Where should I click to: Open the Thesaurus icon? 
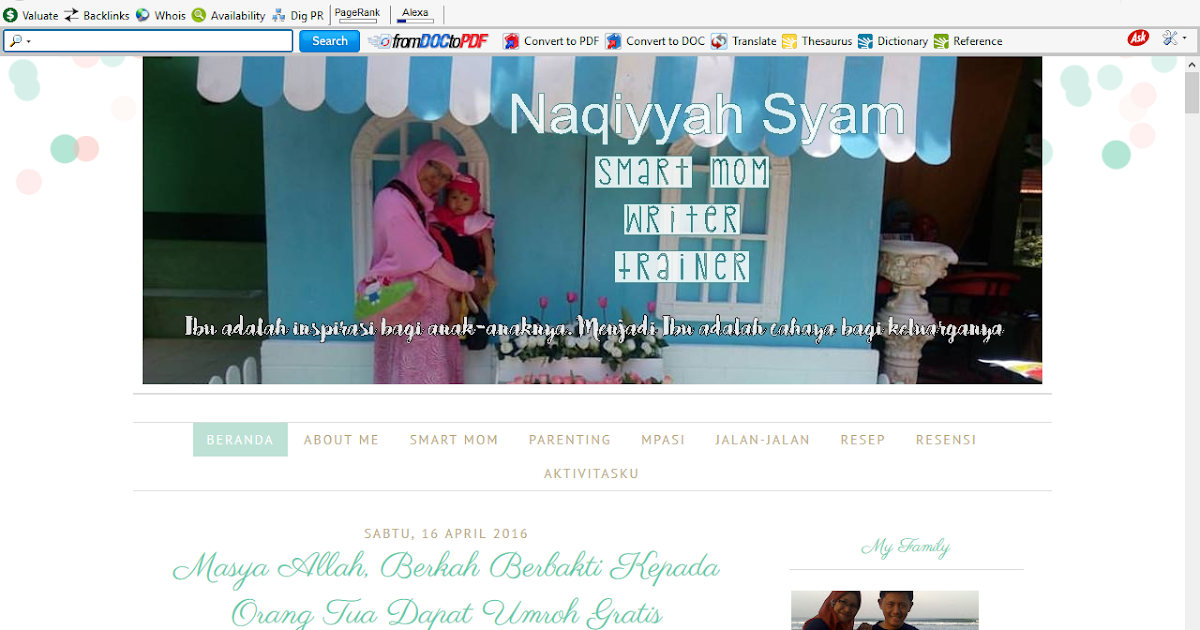click(x=789, y=41)
